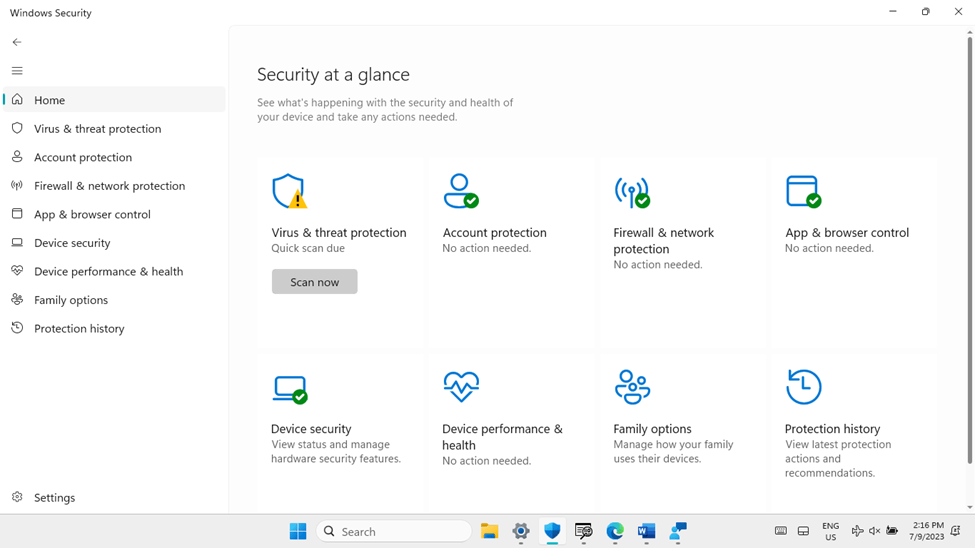Click the history clock icon on Protection history card
Image resolution: width=975 pixels, height=548 pixels.
pyautogui.click(x=803, y=386)
